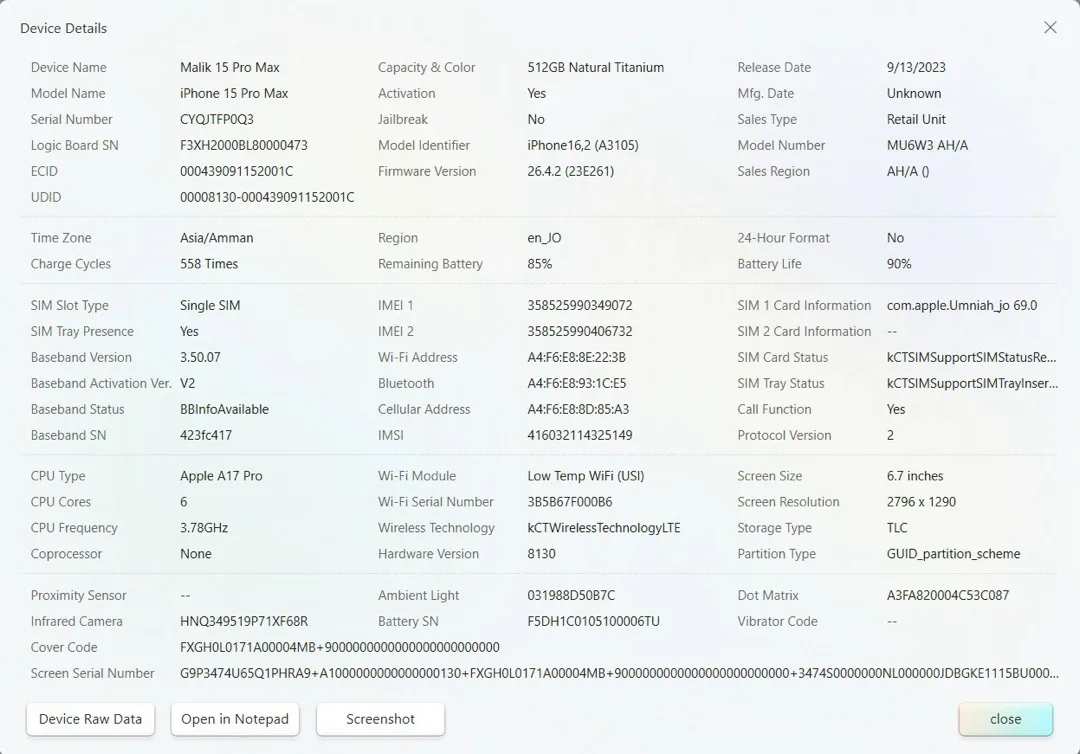Select CPU type Apple A17 Pro
This screenshot has height=754, width=1080.
(x=221, y=476)
